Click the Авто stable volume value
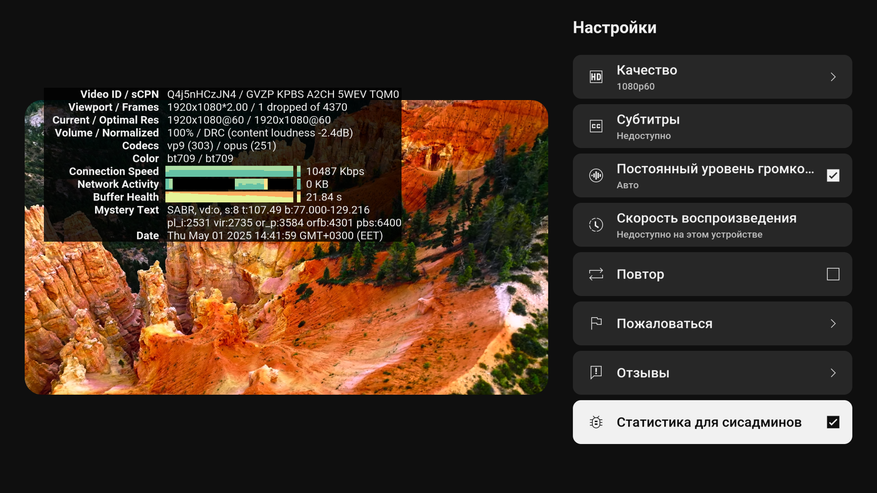This screenshot has width=877, height=493. (x=628, y=185)
